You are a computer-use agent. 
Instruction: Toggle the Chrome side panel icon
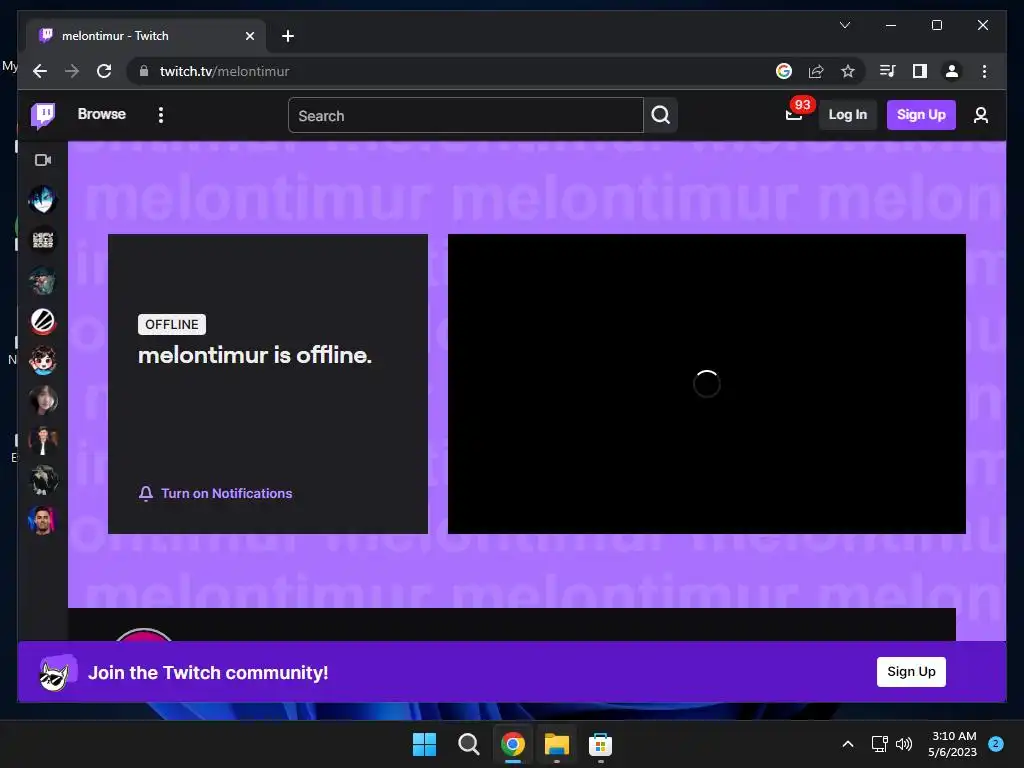(920, 71)
